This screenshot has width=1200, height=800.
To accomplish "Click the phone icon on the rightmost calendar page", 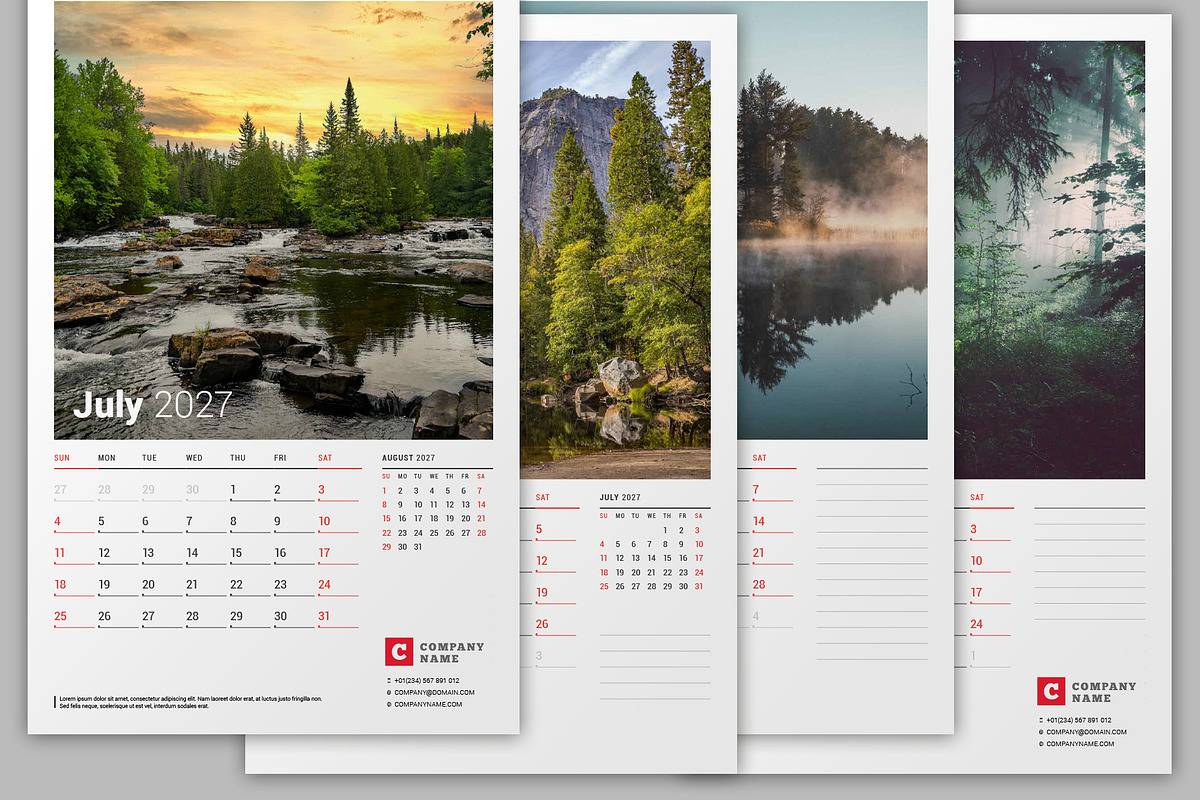I will (1041, 720).
